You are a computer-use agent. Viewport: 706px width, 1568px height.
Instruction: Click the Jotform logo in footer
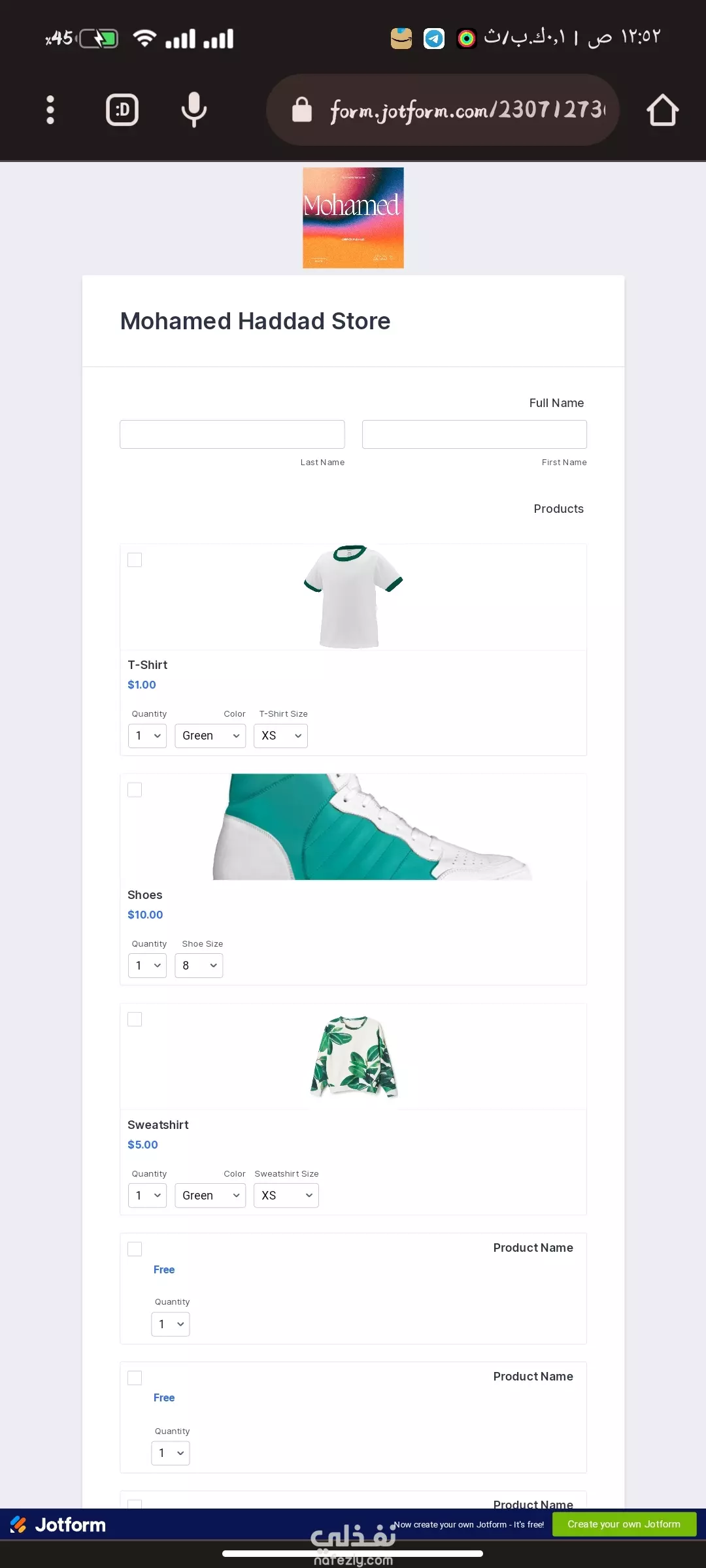[58, 1525]
